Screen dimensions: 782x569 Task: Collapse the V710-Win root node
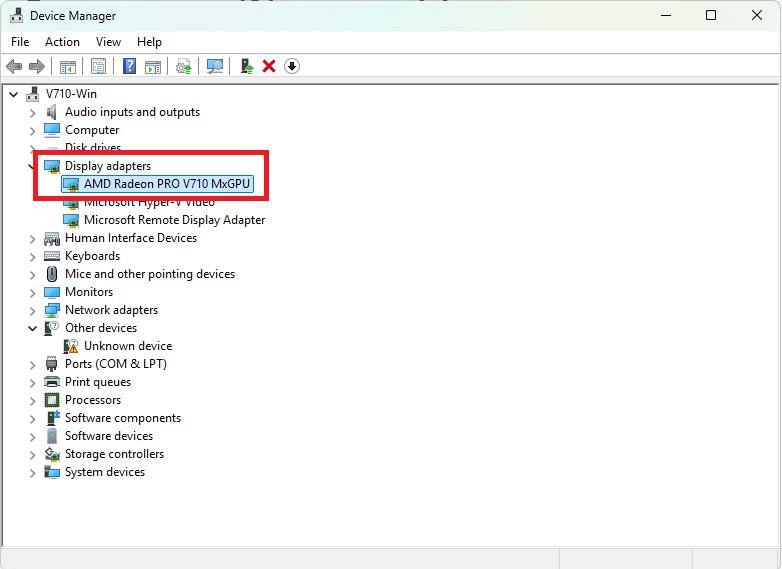[x=14, y=94]
